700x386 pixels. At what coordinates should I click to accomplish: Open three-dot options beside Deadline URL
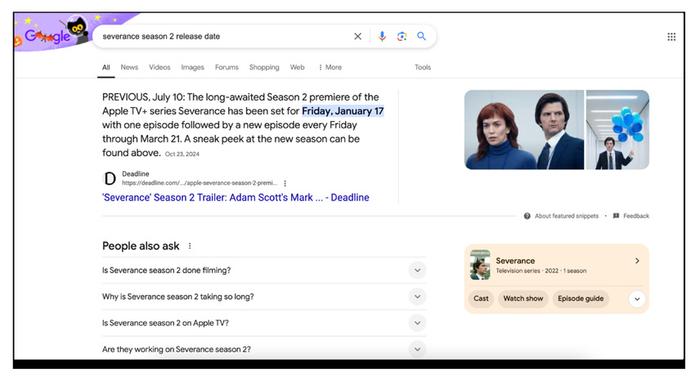click(285, 183)
